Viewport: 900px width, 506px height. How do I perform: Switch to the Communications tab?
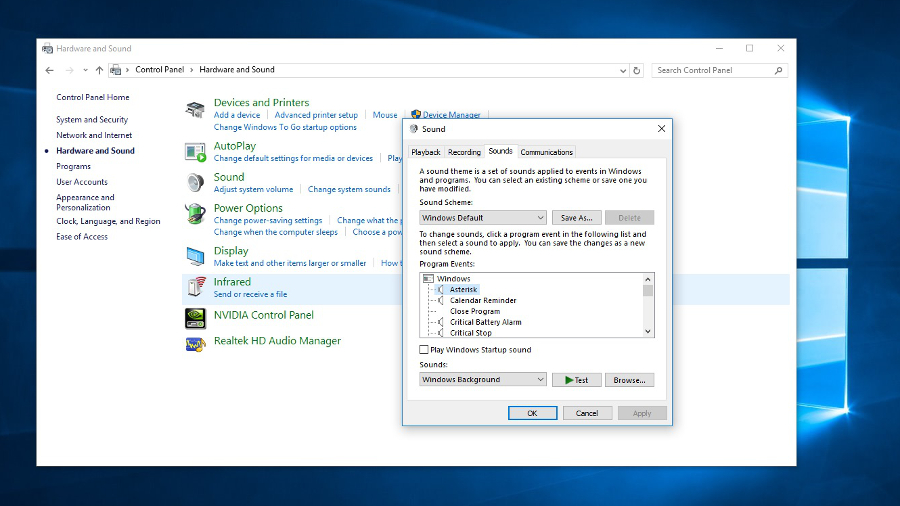[x=546, y=152]
